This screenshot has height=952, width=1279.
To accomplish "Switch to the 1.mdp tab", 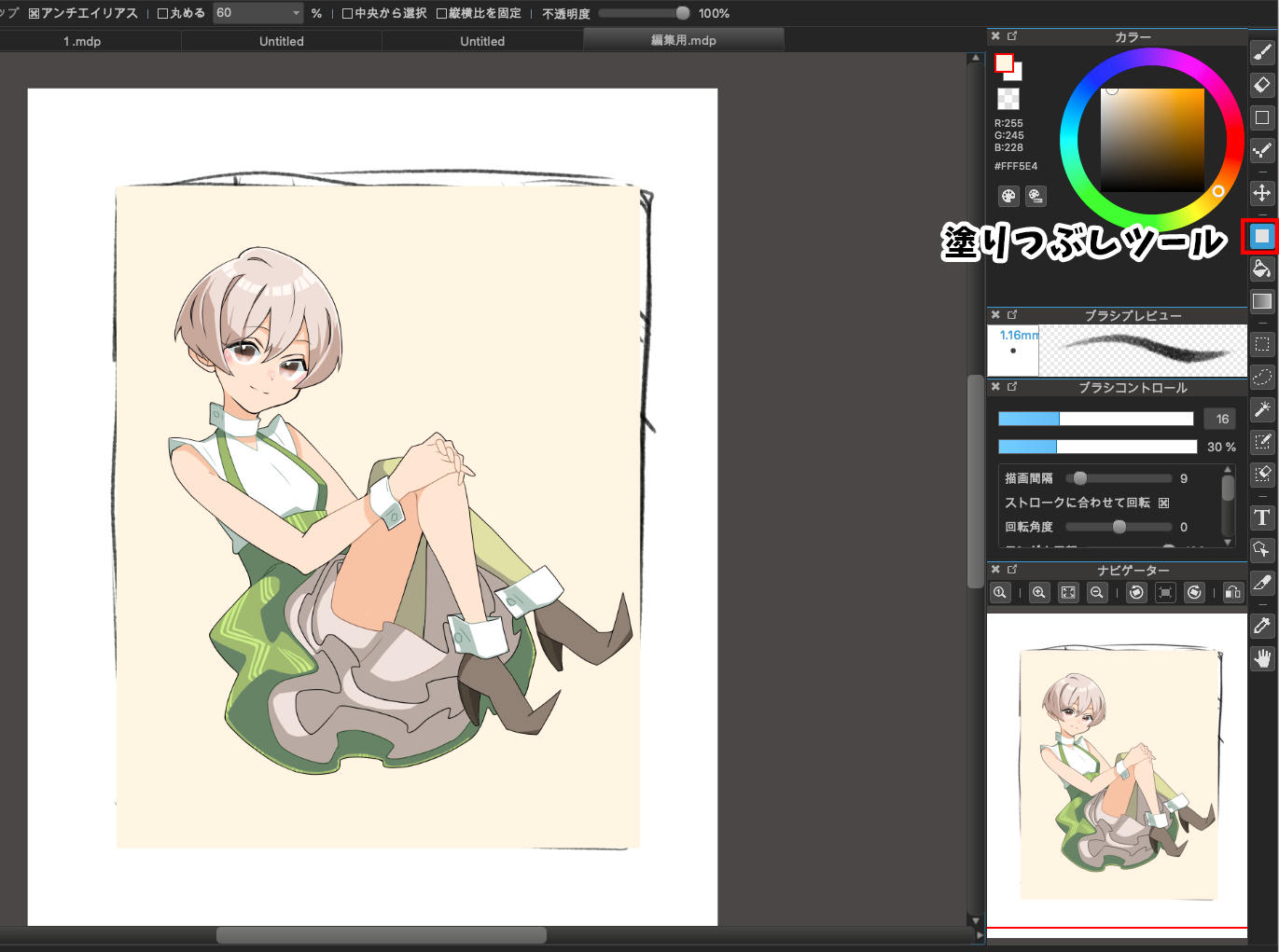I will [82, 41].
